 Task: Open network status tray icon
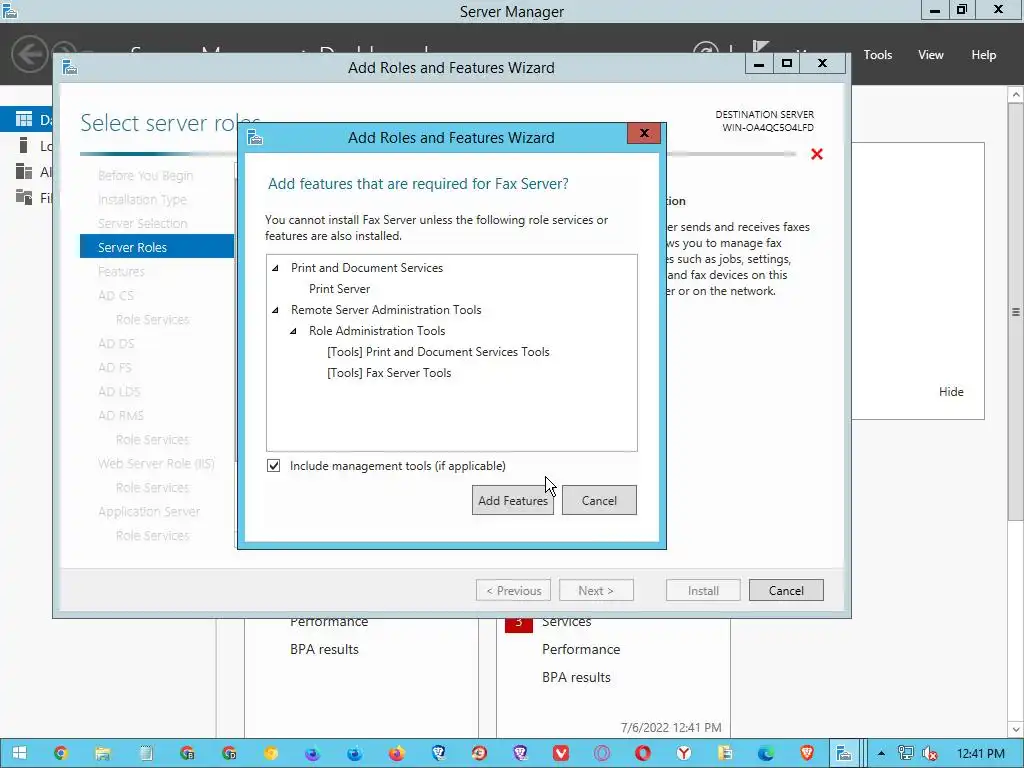(x=905, y=753)
